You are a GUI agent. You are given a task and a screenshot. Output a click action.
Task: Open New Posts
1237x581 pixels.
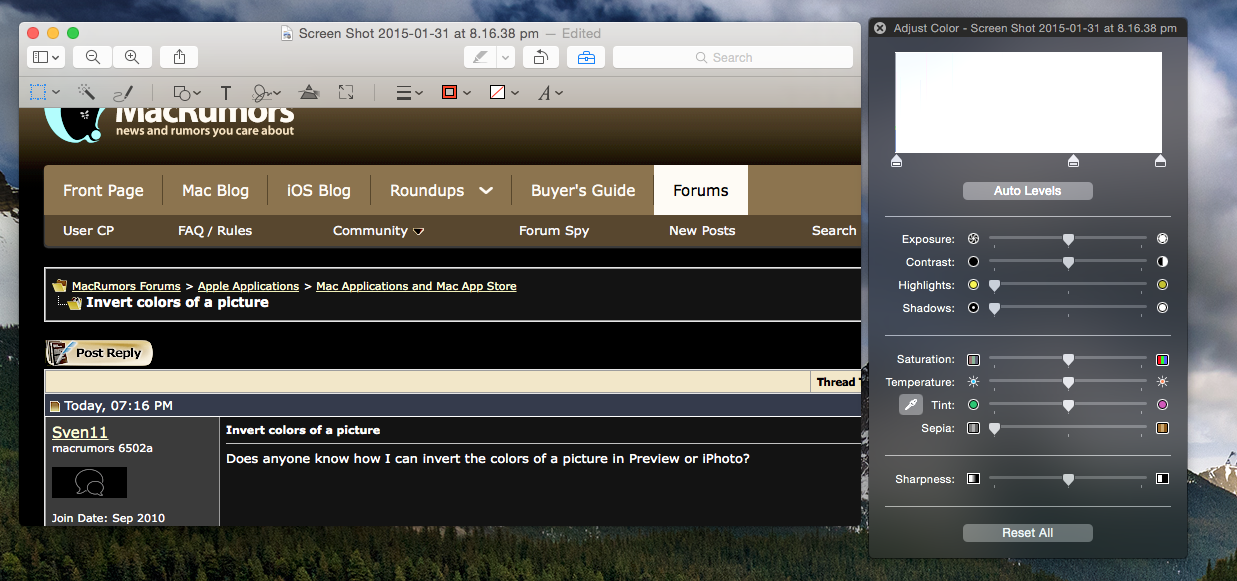point(702,230)
